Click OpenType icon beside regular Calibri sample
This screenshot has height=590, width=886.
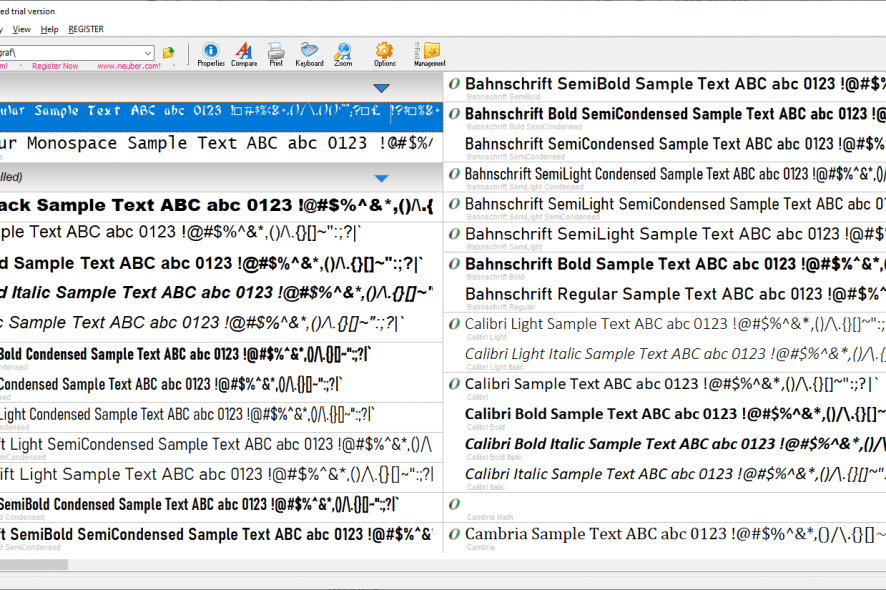pos(454,384)
